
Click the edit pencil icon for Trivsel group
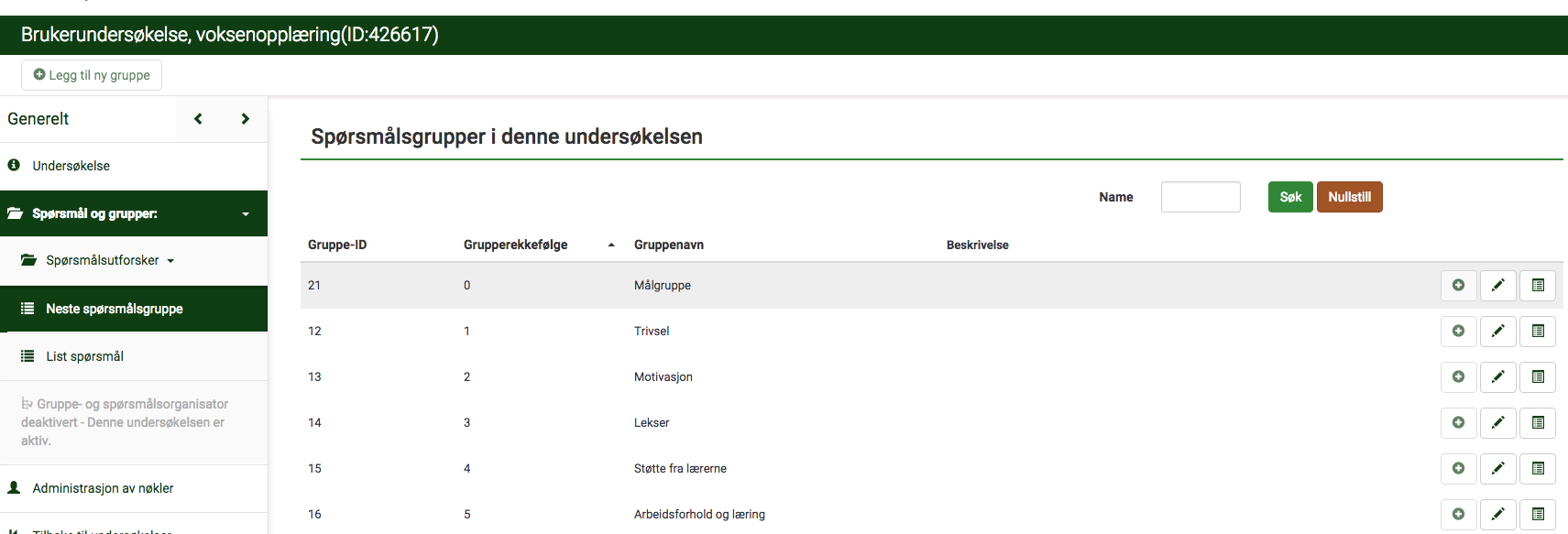(x=1497, y=331)
